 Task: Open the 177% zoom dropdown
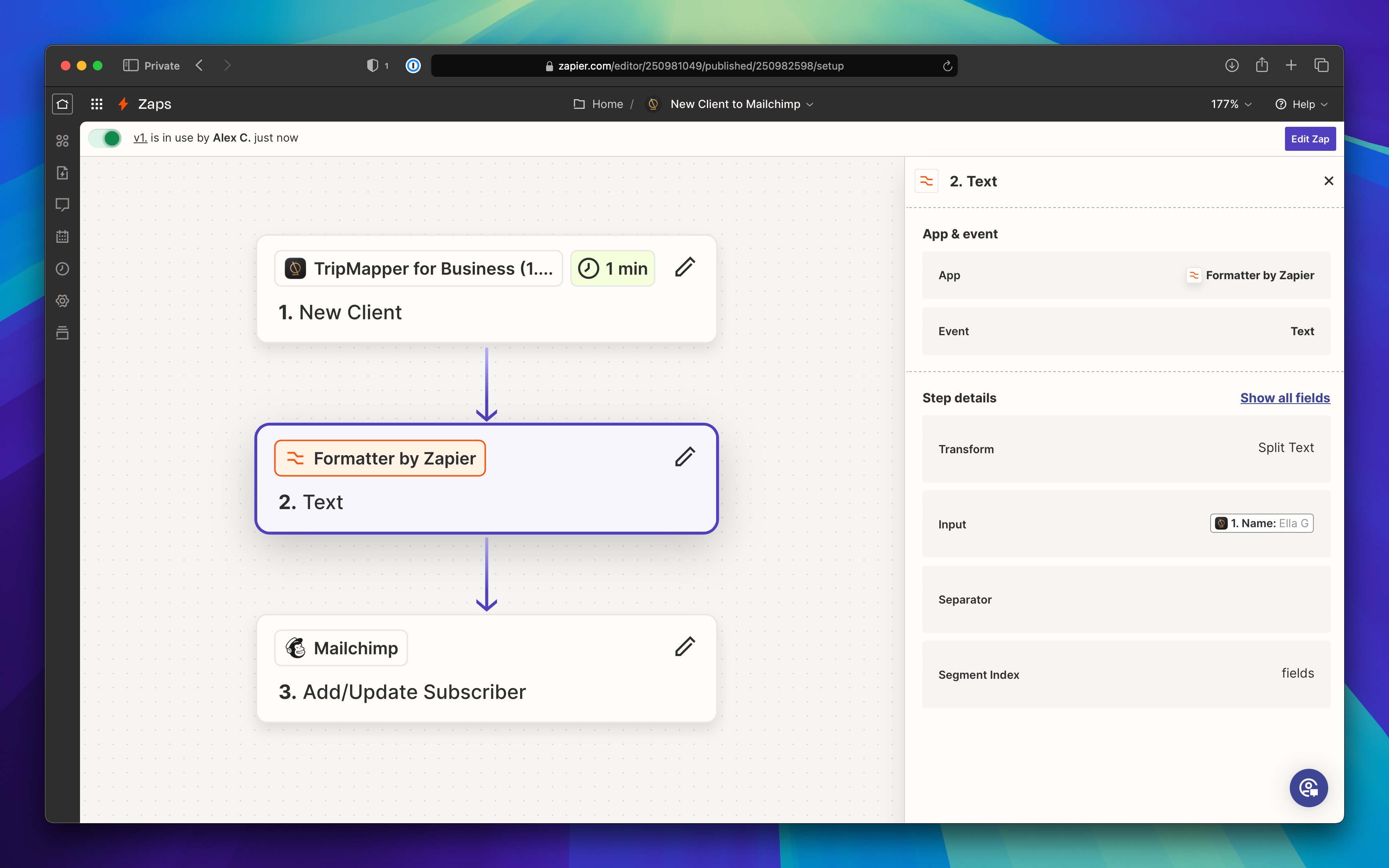pos(1231,104)
